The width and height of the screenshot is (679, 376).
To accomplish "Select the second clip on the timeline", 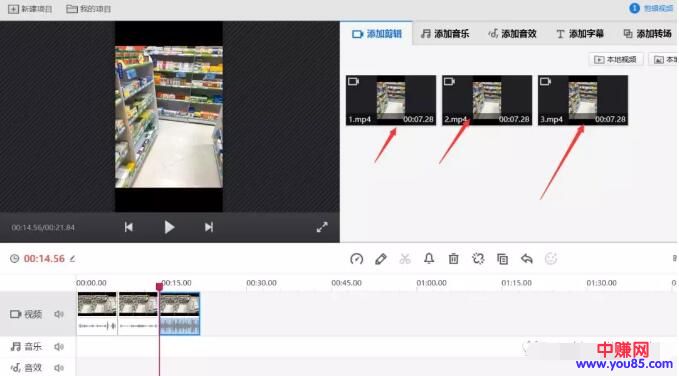I will (x=138, y=314).
